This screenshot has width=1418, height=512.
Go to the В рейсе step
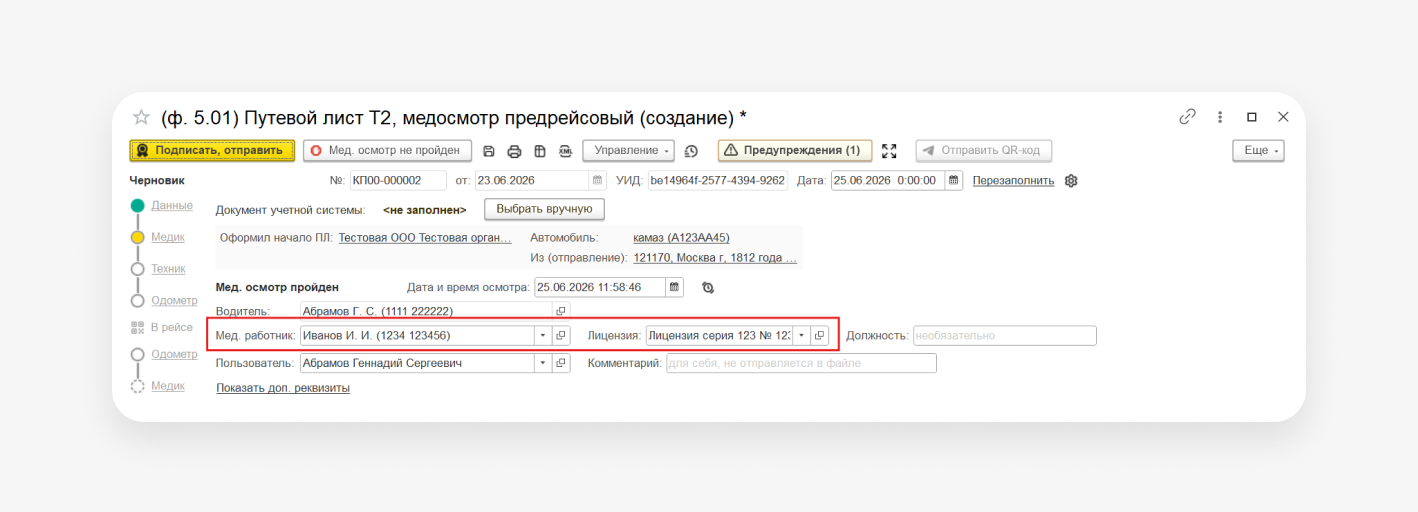pos(172,327)
